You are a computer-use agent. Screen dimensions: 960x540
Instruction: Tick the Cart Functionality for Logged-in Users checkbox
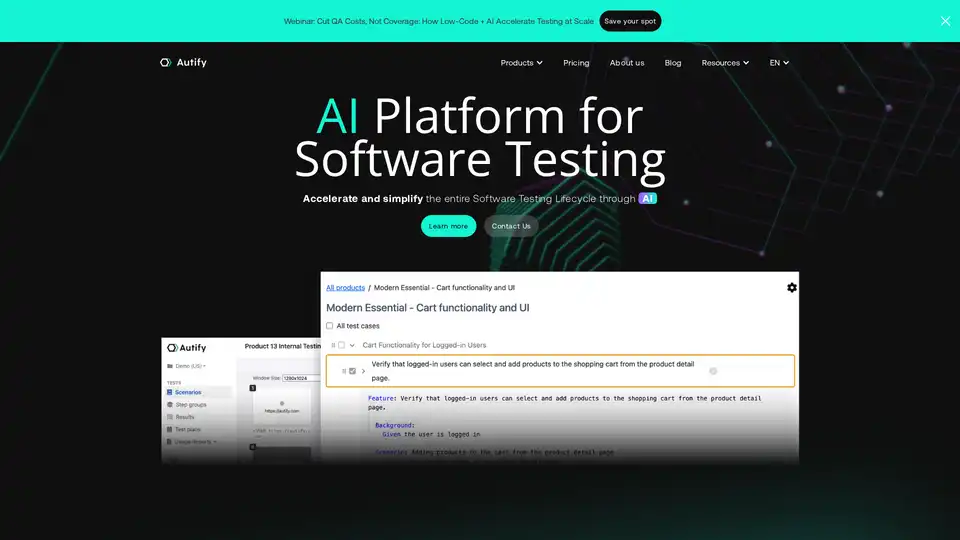coord(341,345)
